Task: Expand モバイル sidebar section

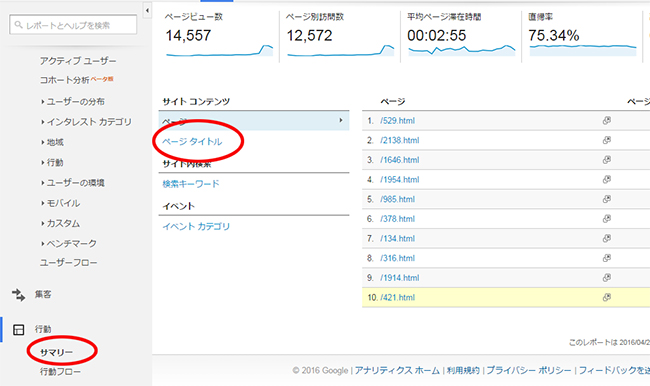Action: 61,203
